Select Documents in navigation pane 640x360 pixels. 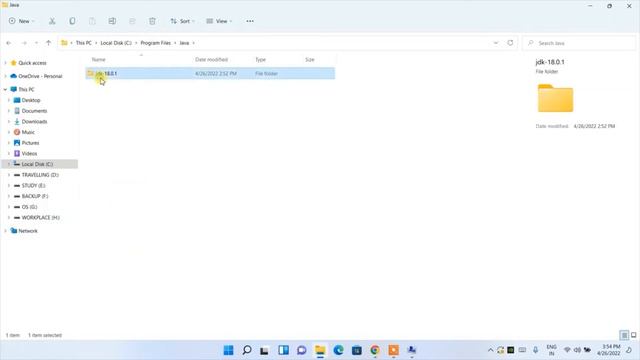(x=34, y=111)
